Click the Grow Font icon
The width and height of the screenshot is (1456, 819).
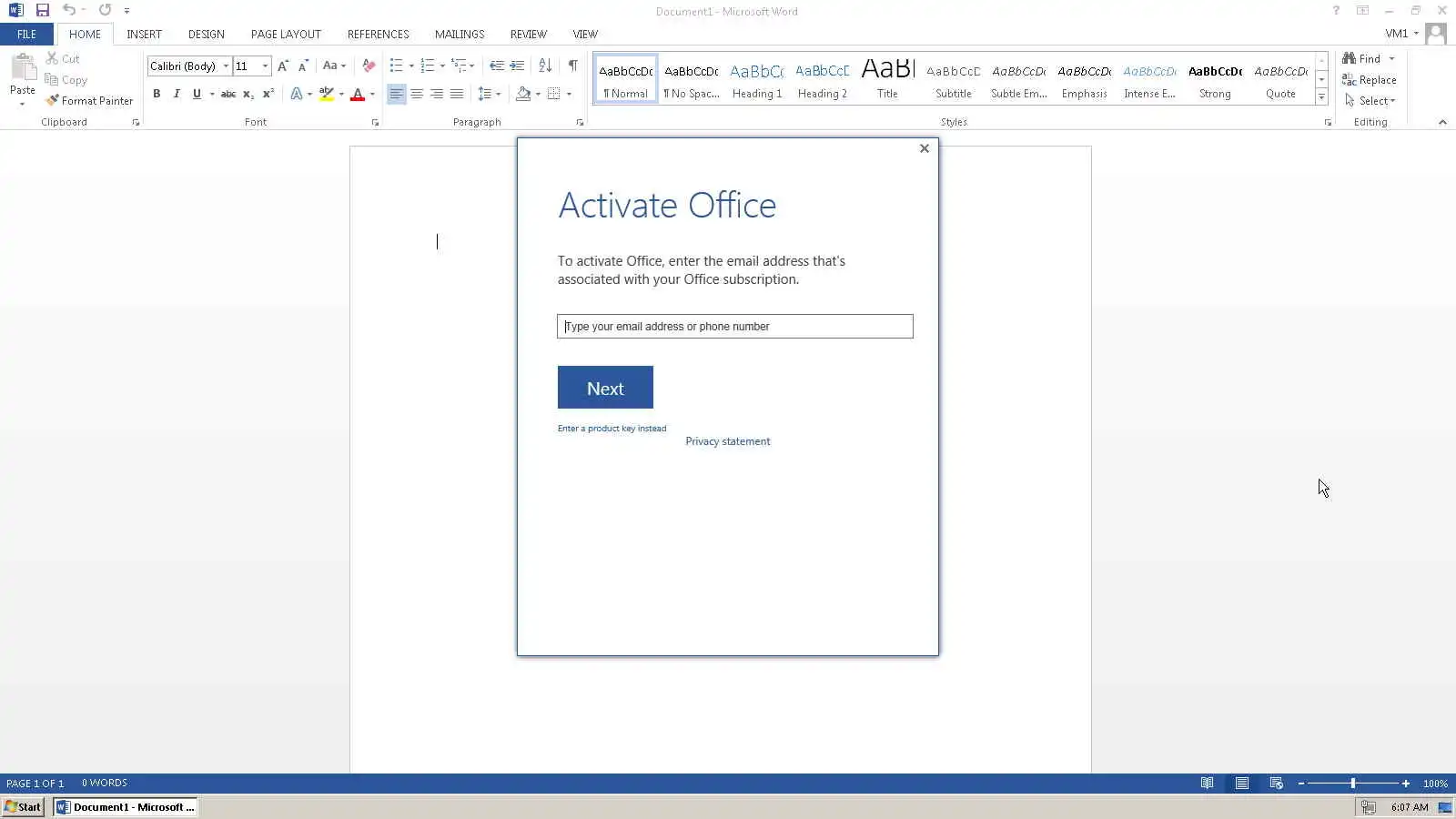click(x=283, y=66)
